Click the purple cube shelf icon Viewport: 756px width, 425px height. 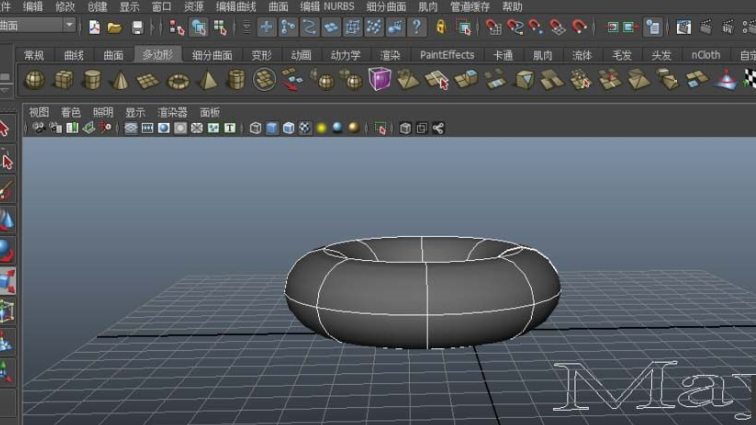[x=379, y=79]
